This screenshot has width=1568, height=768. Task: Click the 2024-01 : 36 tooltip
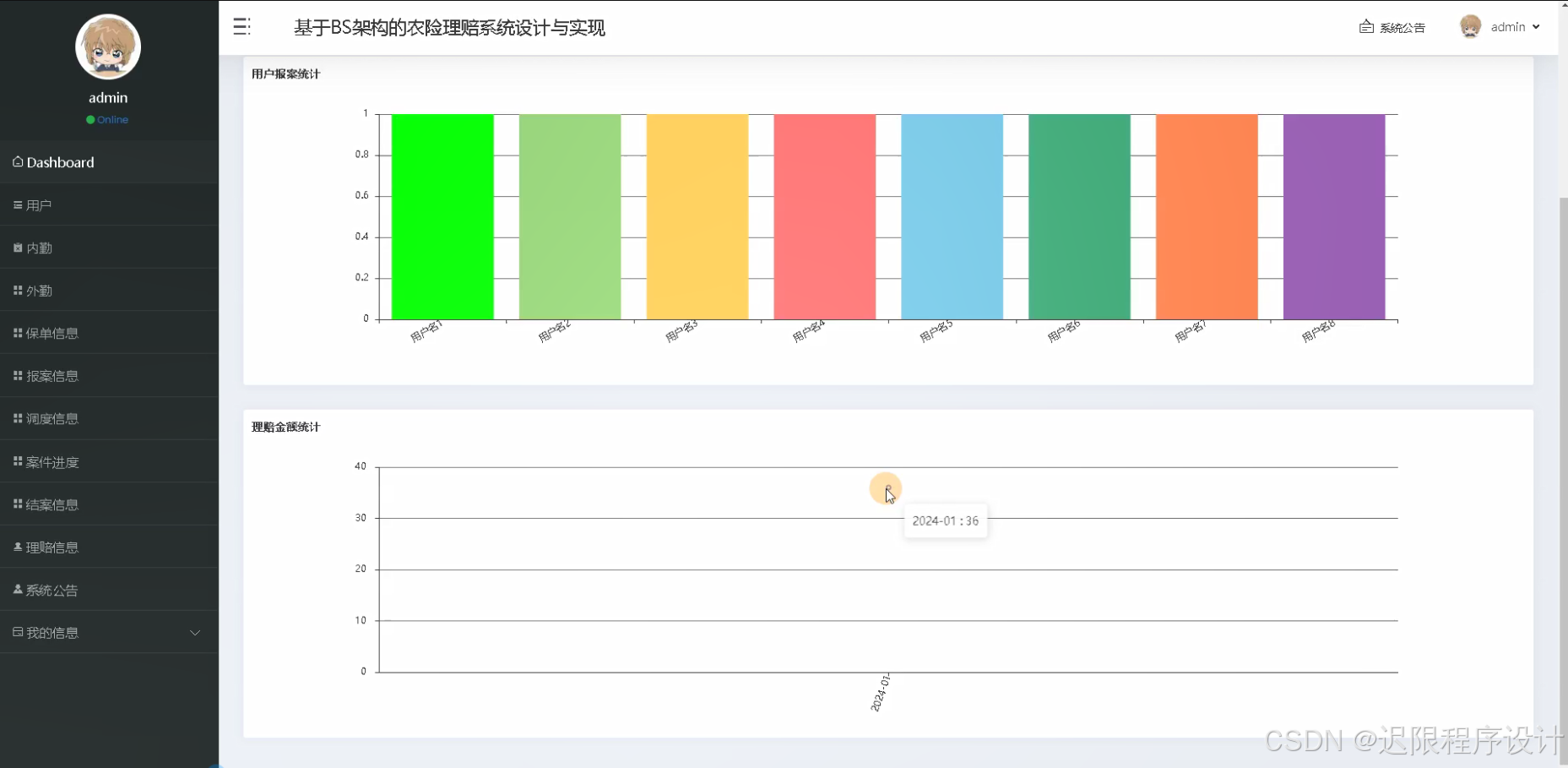click(x=946, y=521)
